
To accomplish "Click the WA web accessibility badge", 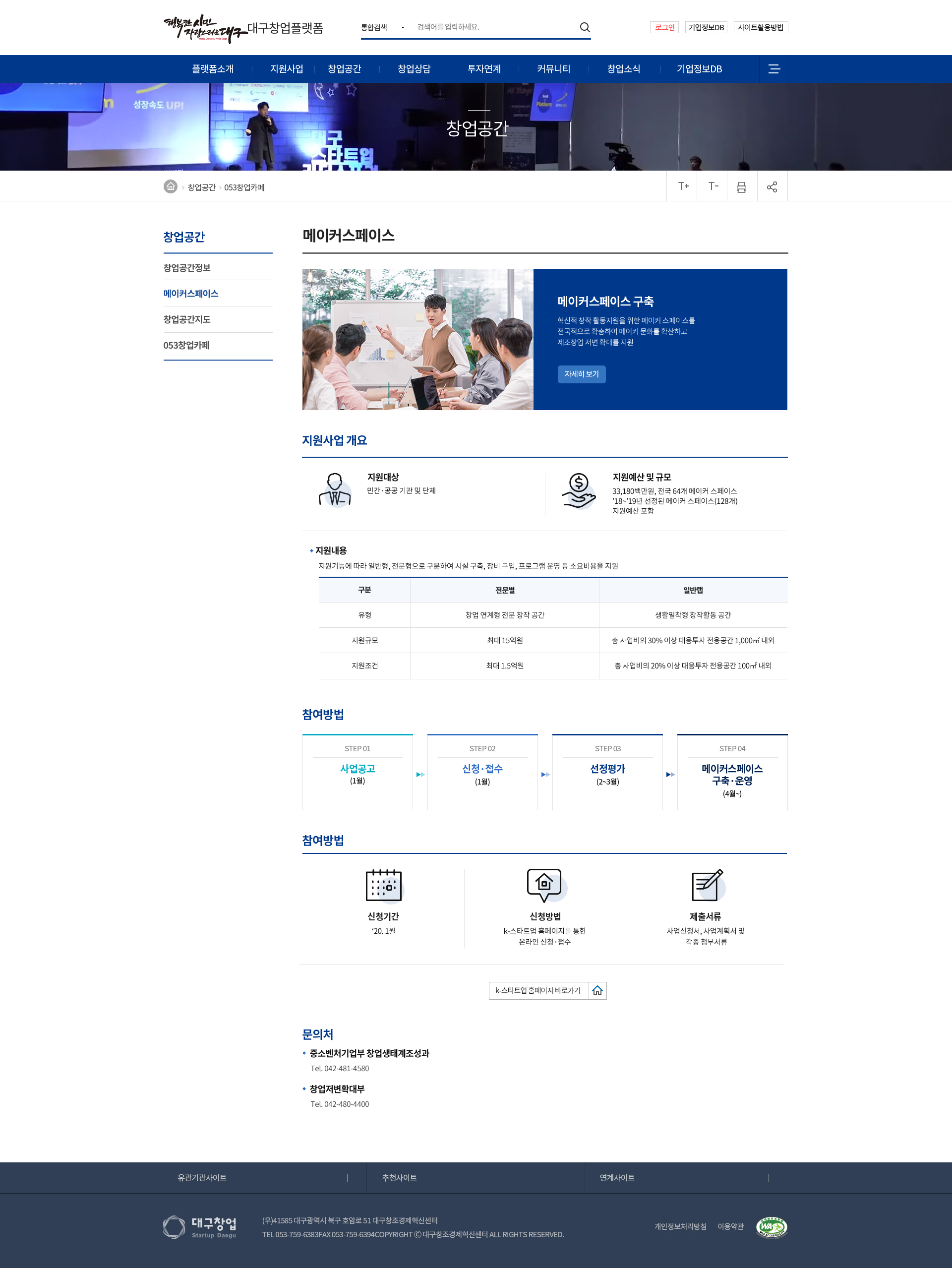I will tap(771, 1227).
